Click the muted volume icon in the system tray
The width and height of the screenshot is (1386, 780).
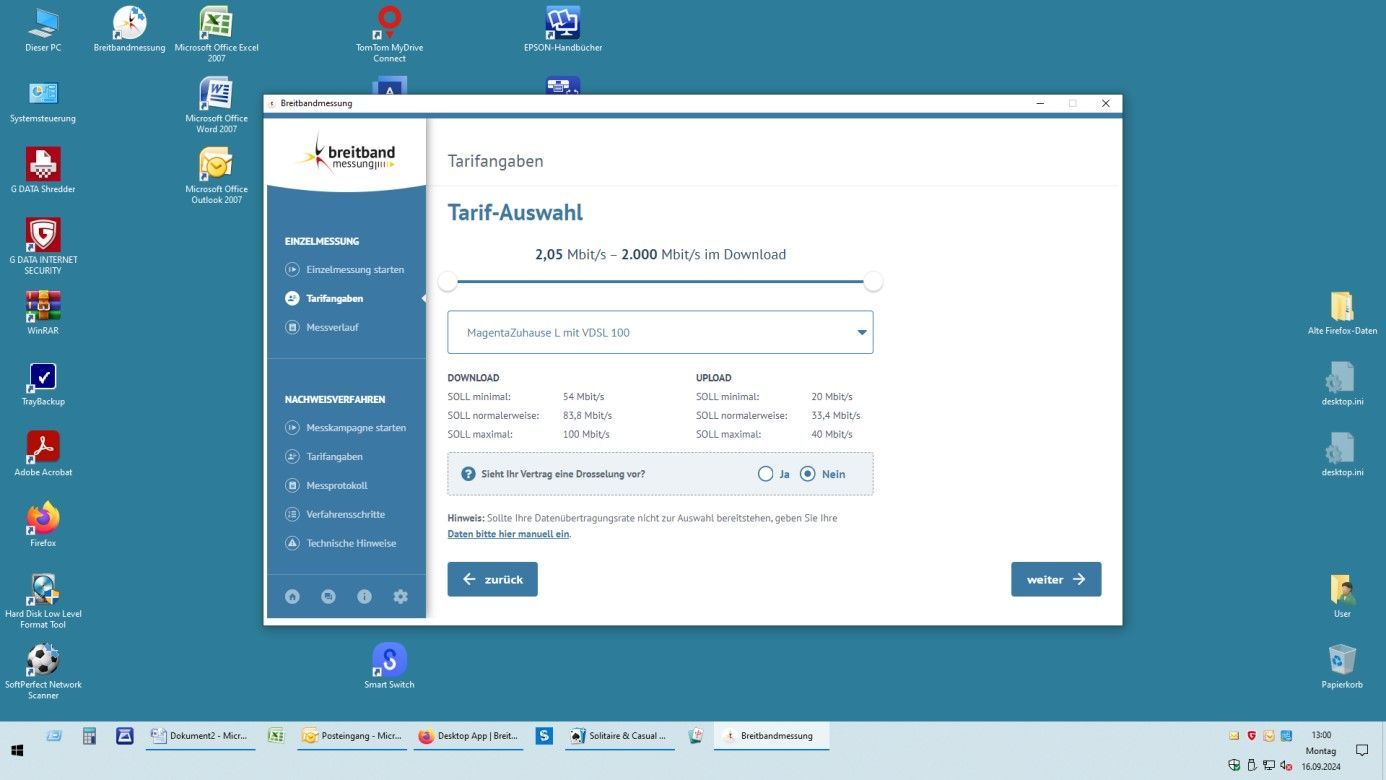pyautogui.click(x=1286, y=766)
